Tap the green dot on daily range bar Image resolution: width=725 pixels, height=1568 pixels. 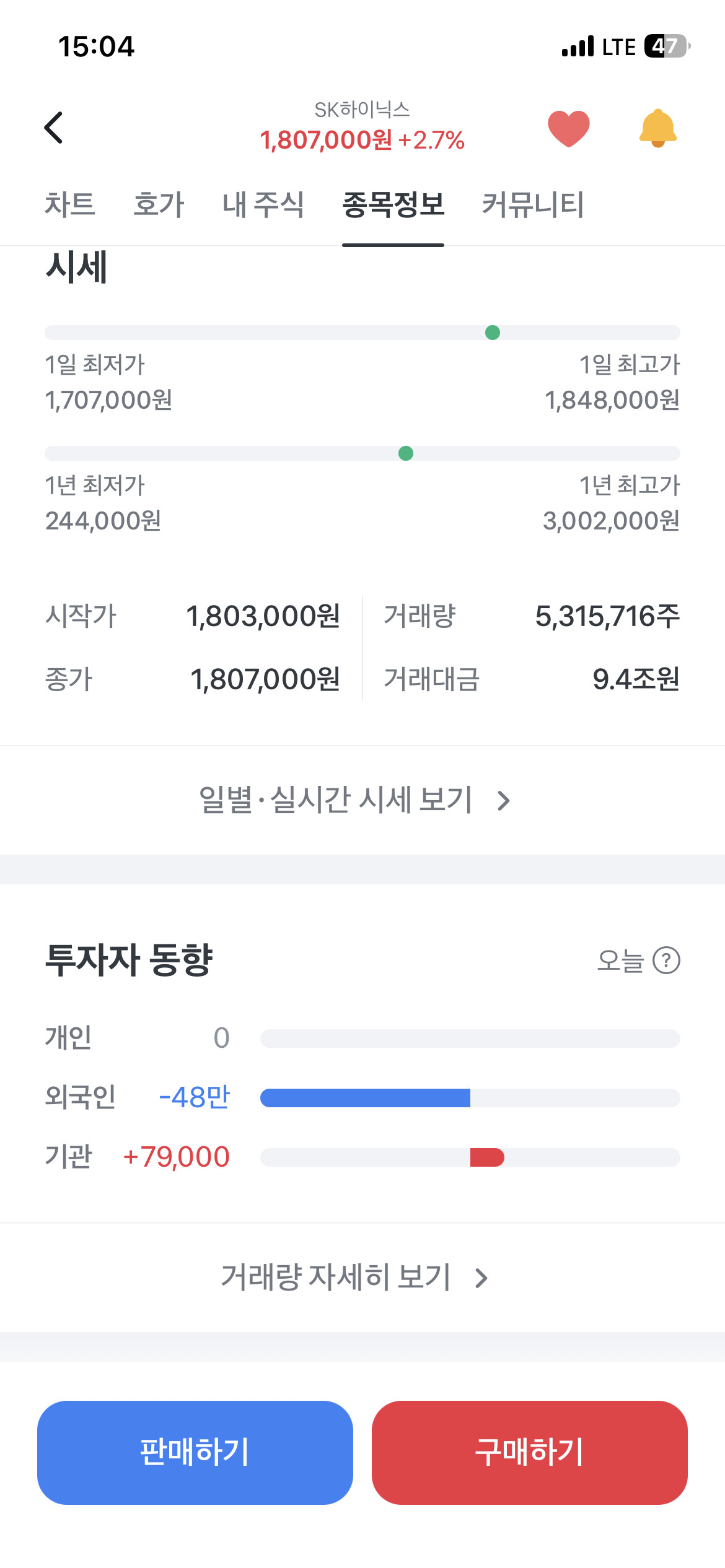pyautogui.click(x=493, y=333)
